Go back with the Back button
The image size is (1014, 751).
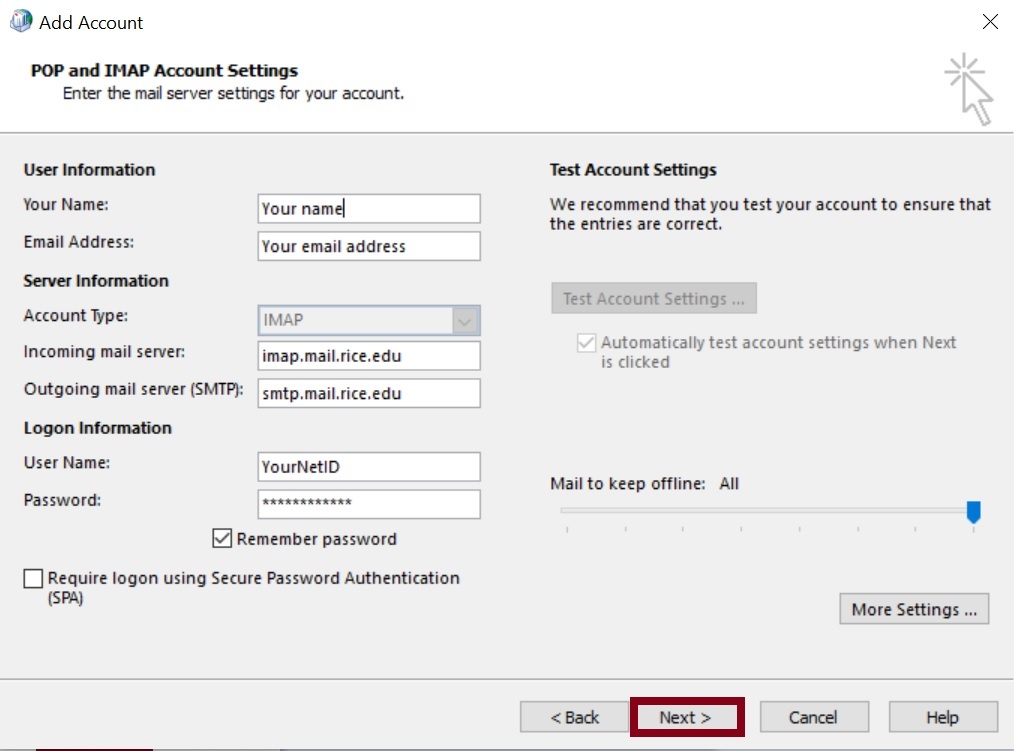click(x=574, y=717)
